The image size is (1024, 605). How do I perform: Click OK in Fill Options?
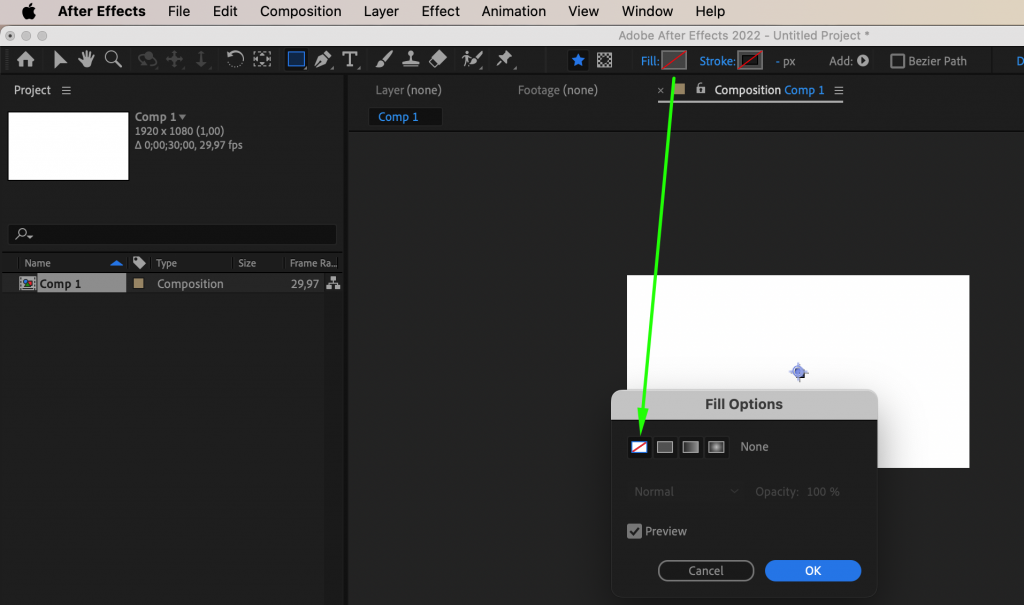click(x=812, y=570)
